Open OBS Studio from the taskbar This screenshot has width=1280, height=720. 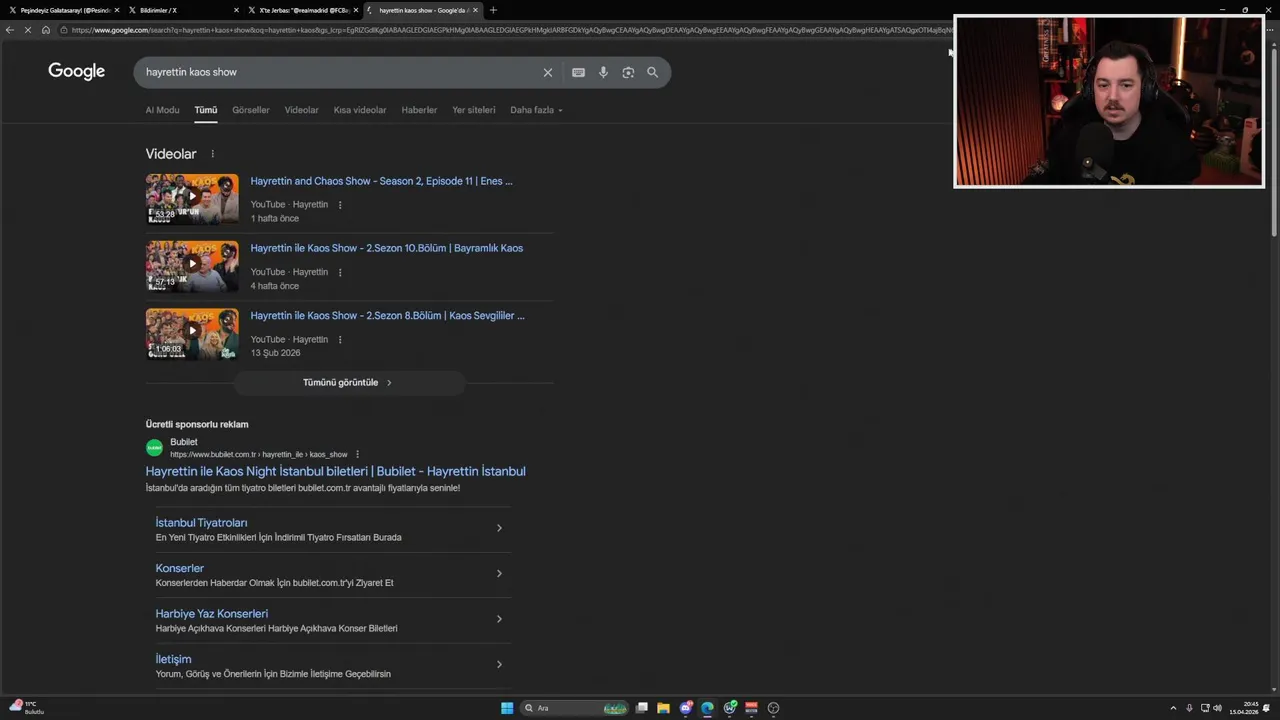point(773,708)
